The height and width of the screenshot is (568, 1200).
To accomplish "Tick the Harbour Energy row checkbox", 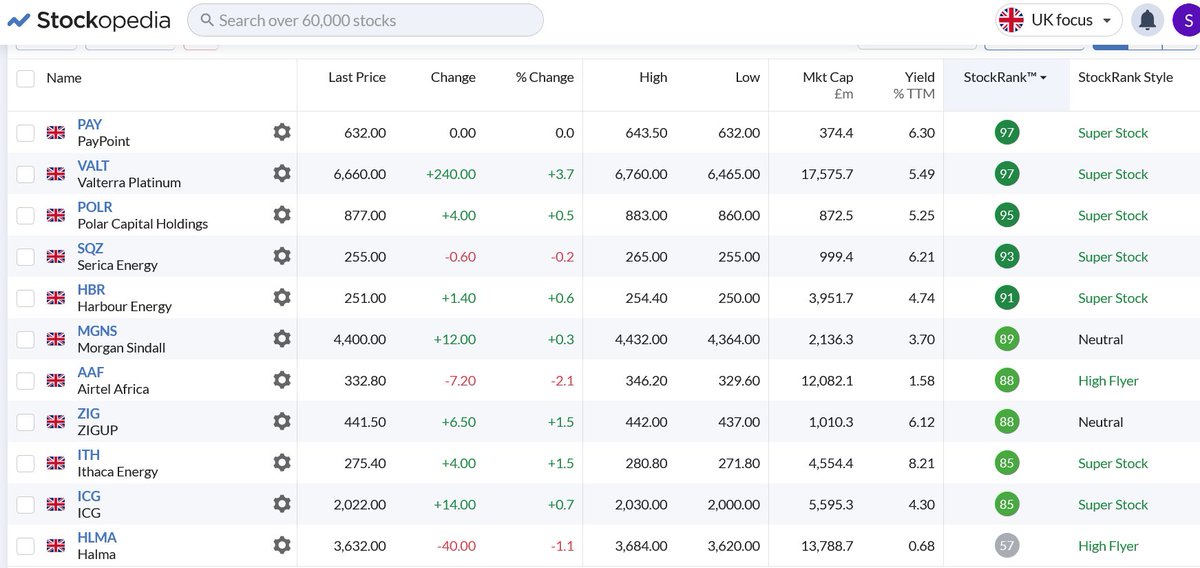I will click(x=25, y=297).
